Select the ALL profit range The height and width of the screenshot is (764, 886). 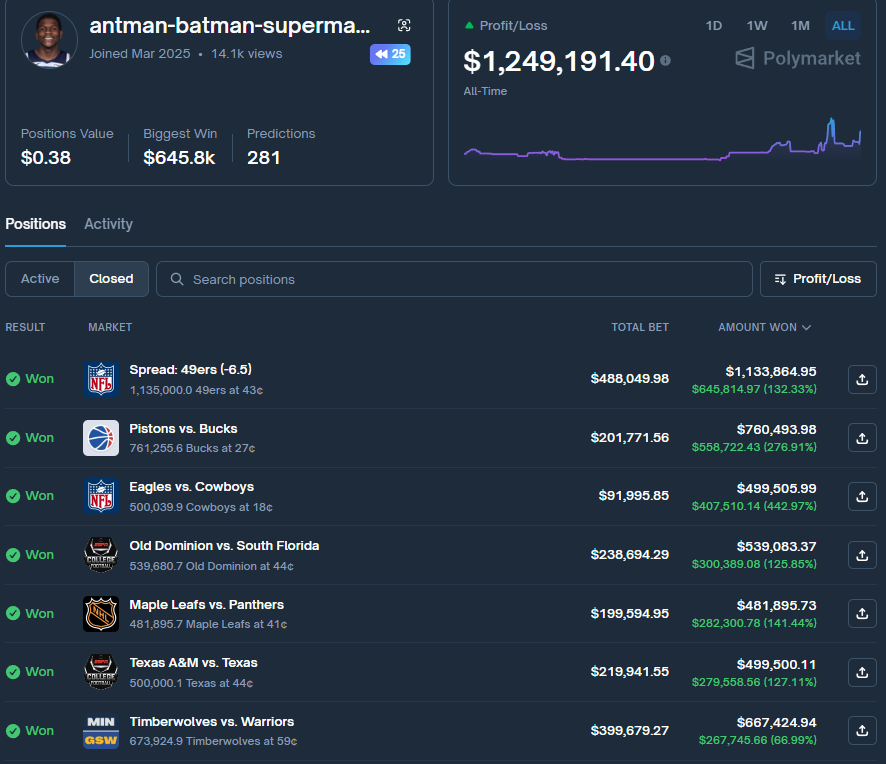pyautogui.click(x=843, y=25)
